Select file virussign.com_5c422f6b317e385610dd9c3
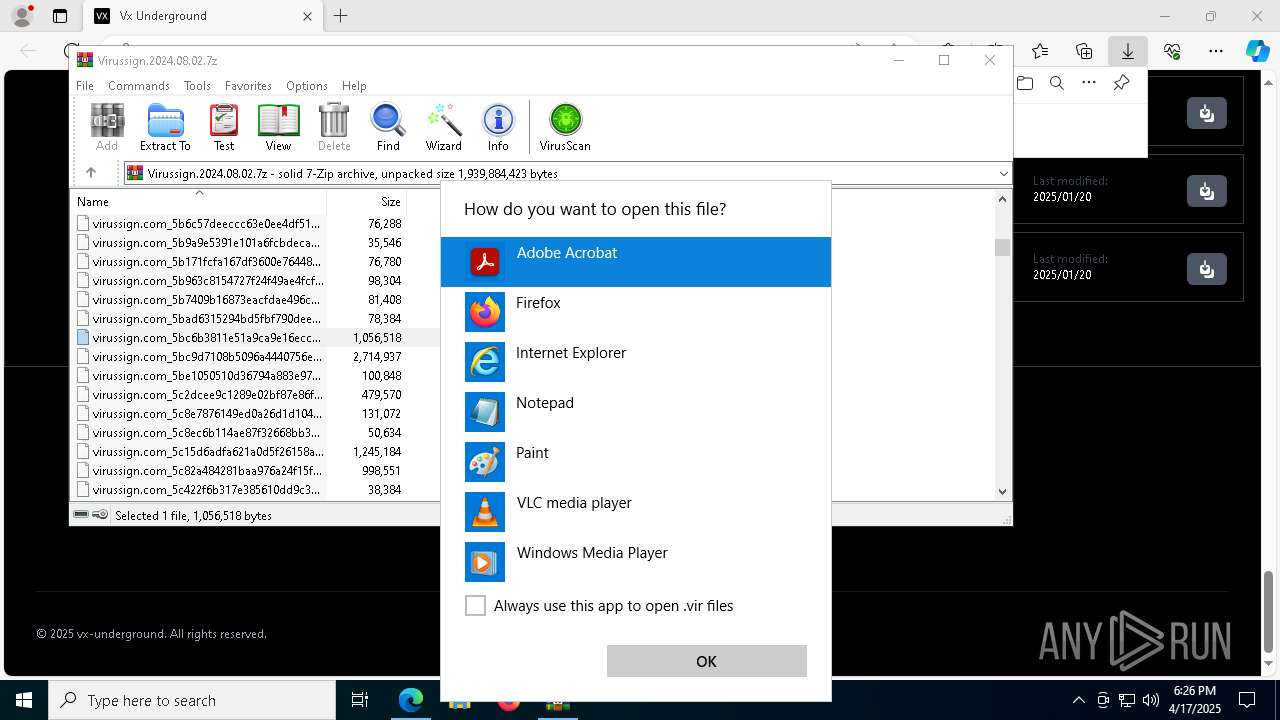Screen dimensions: 1280x720 [207, 490]
